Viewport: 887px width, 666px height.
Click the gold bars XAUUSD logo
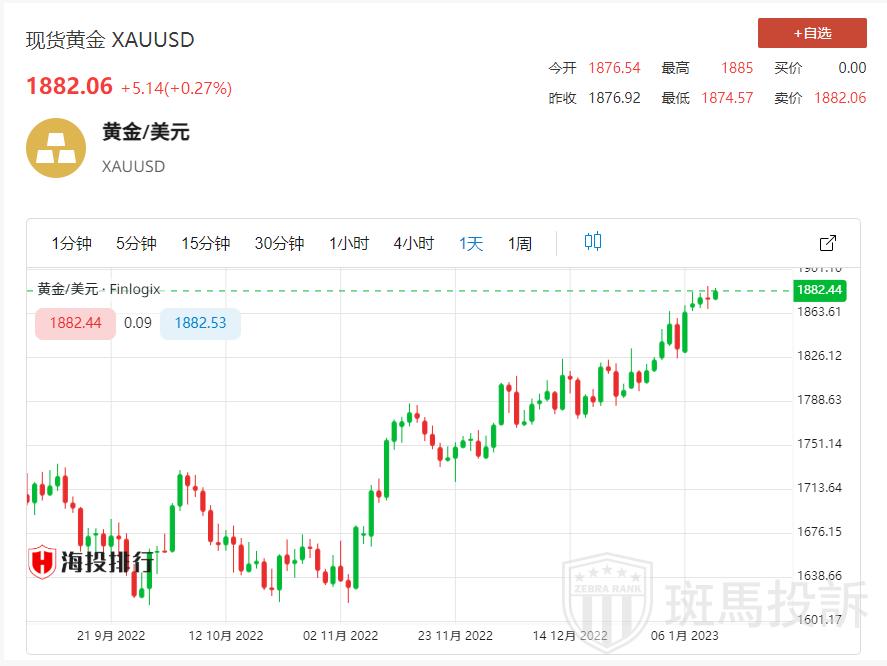coord(56,148)
